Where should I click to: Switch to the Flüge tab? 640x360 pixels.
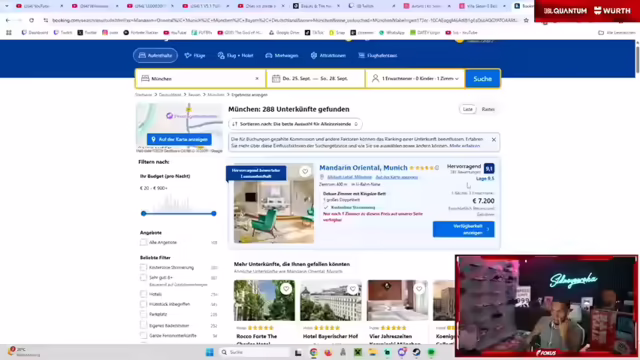(x=195, y=56)
